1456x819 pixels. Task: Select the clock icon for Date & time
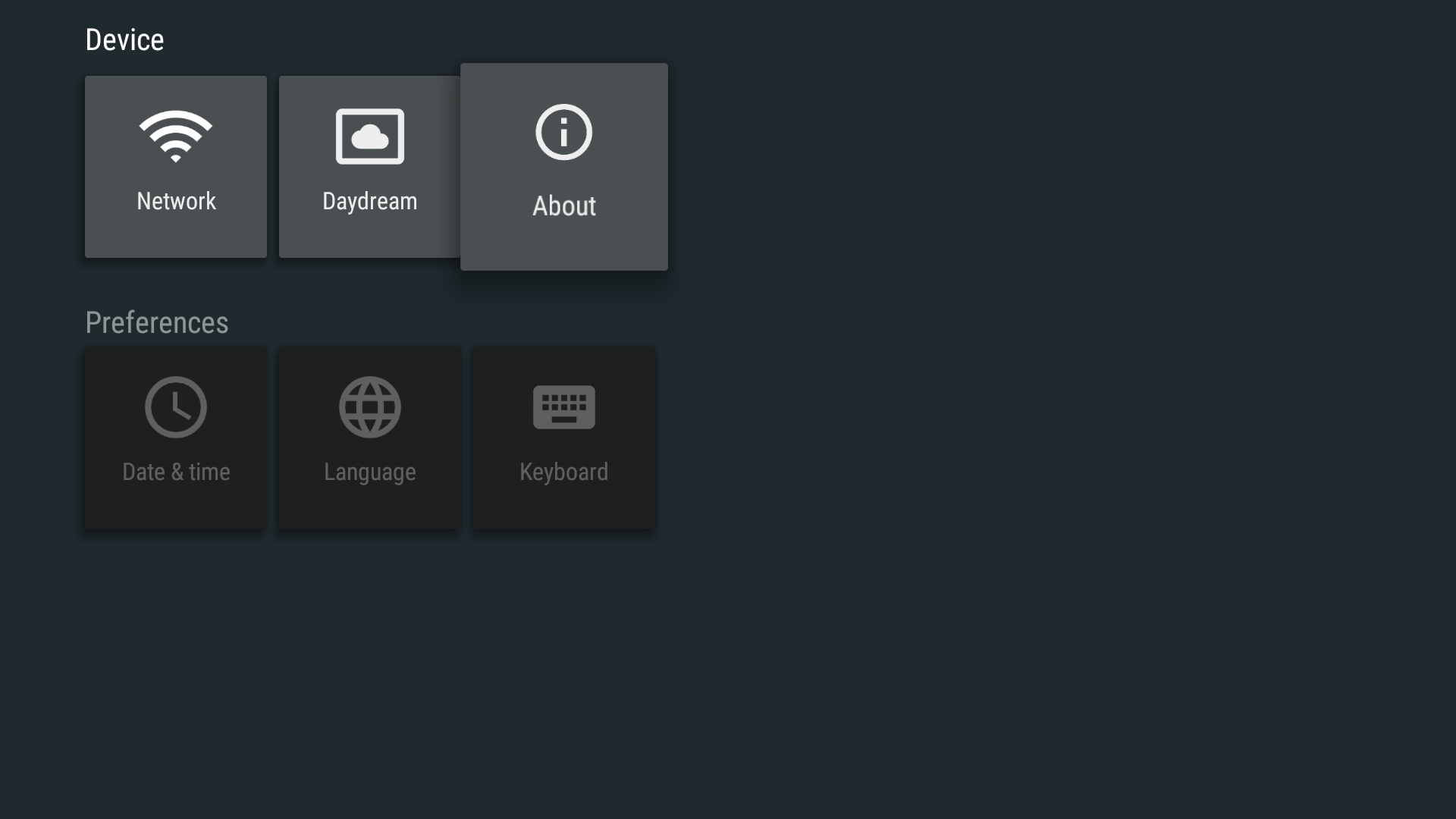click(176, 407)
